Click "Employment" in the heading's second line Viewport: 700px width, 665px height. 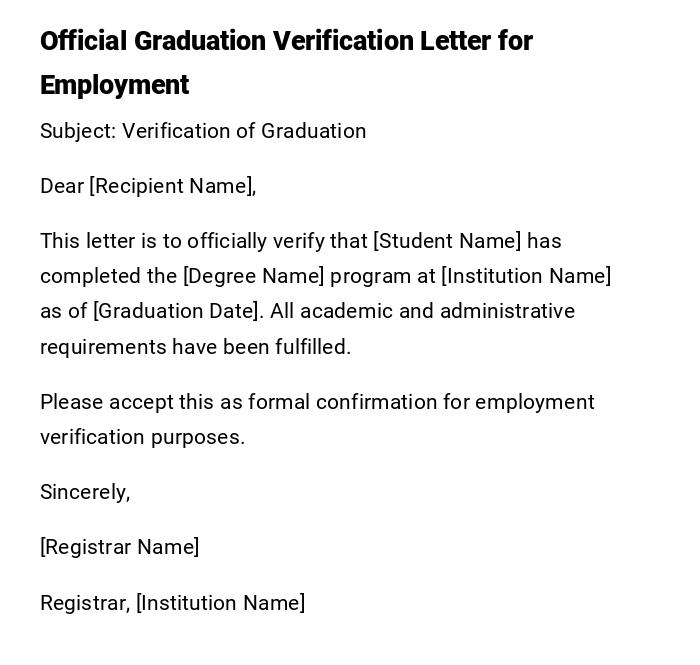pyautogui.click(x=114, y=85)
